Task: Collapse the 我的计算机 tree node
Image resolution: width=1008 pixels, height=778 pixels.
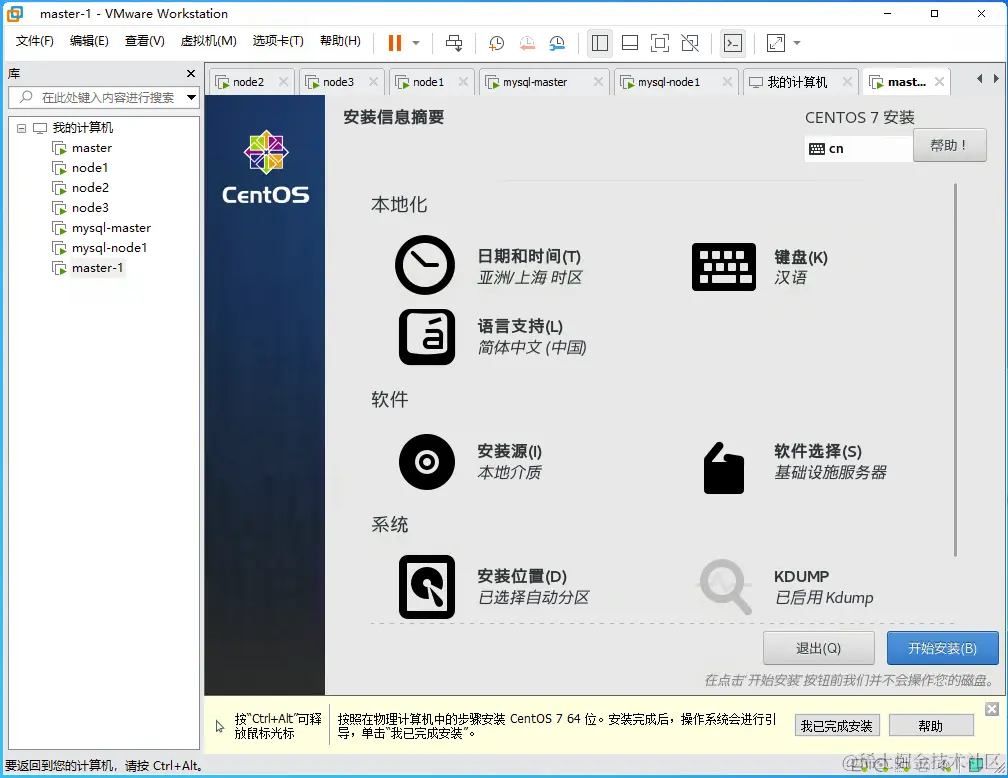Action: [x=21, y=128]
